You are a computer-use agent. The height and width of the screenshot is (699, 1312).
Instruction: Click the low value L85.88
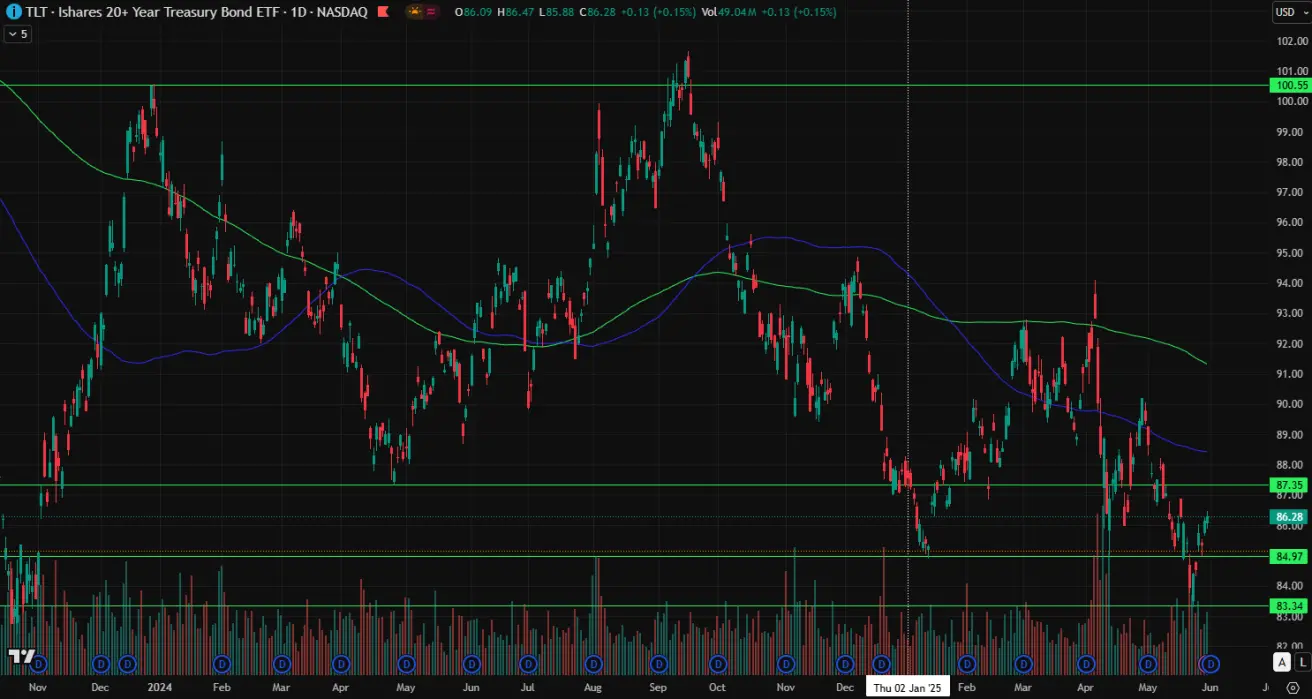pyautogui.click(x=555, y=12)
